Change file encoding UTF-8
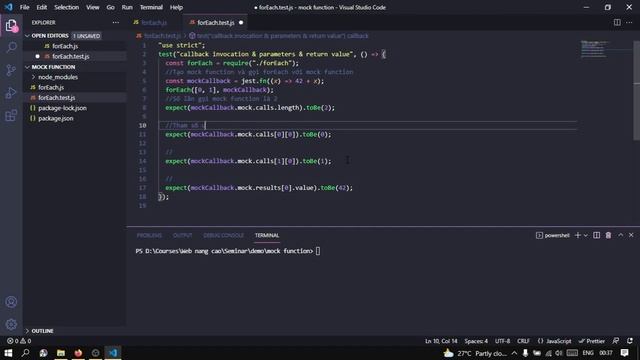The width and height of the screenshot is (640, 360). [502, 341]
